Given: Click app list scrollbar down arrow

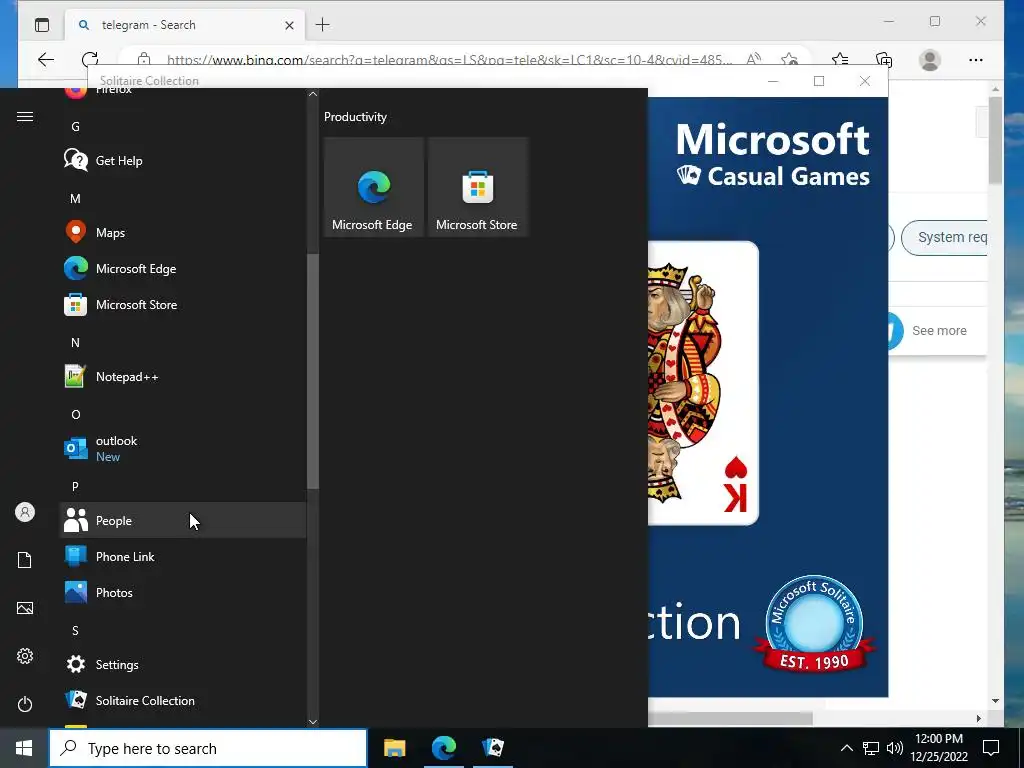Looking at the screenshot, I should 313,722.
